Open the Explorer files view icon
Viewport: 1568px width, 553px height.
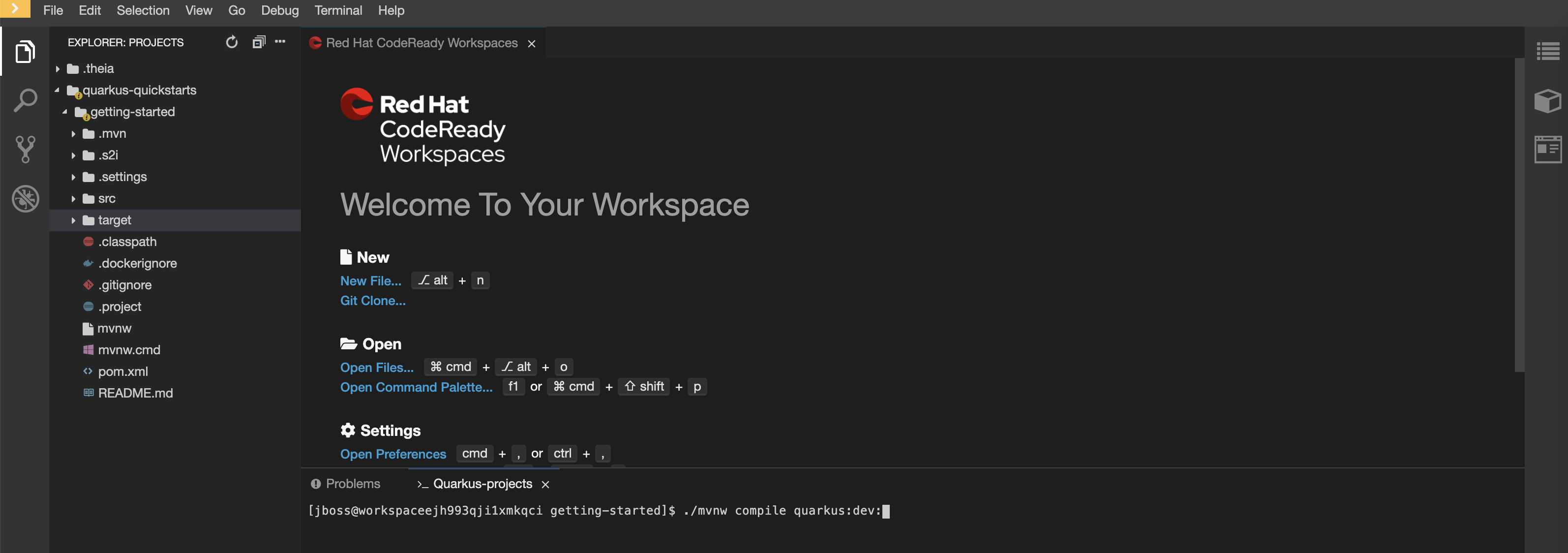click(x=25, y=52)
